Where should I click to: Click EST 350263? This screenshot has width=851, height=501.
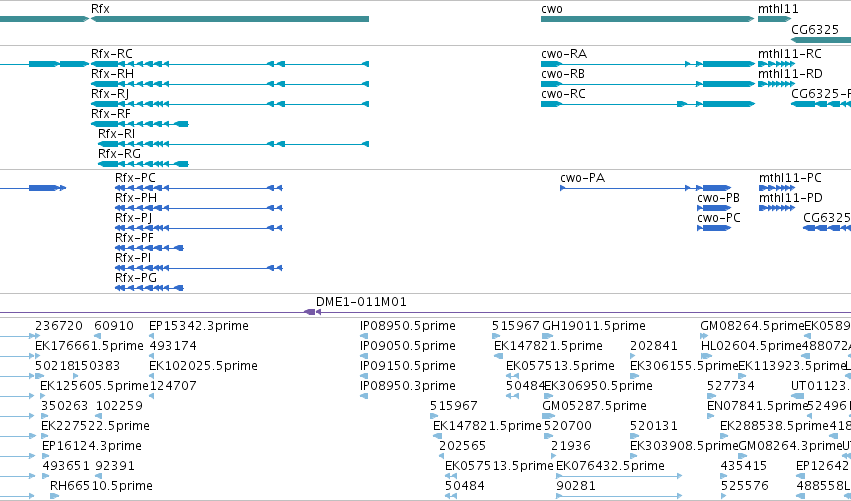pyautogui.click(x=65, y=406)
